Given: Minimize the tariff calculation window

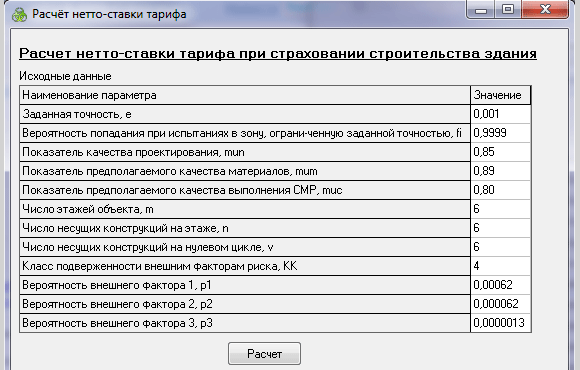Looking at the screenshot, I should pyautogui.click(x=481, y=10).
